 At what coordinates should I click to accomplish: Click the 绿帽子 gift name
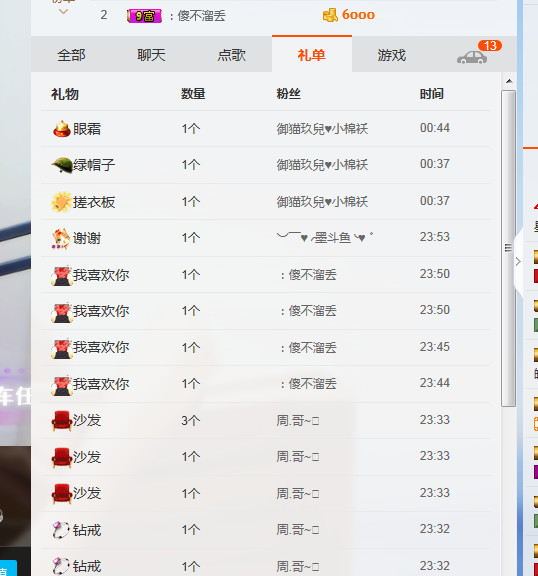(x=94, y=165)
